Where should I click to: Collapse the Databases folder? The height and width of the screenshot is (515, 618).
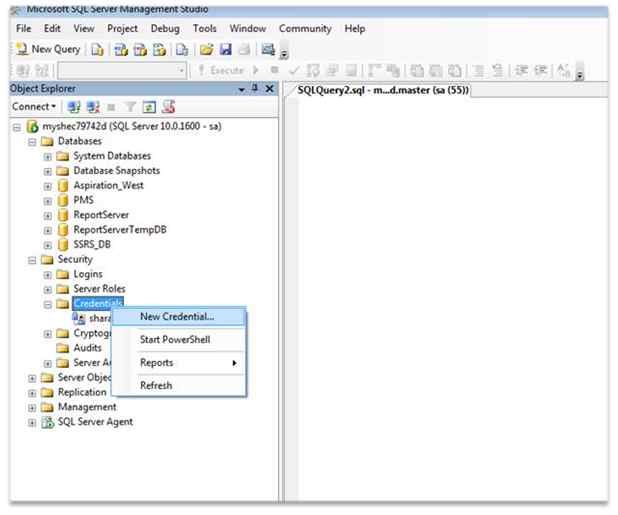(x=32, y=142)
